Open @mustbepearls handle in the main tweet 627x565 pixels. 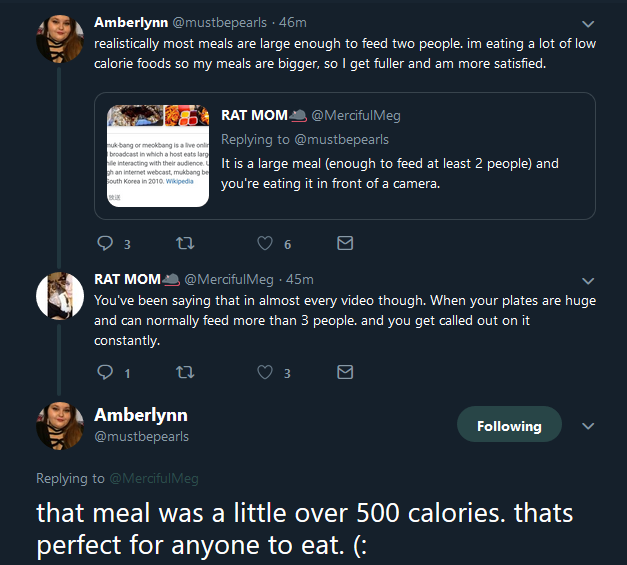click(x=142, y=436)
